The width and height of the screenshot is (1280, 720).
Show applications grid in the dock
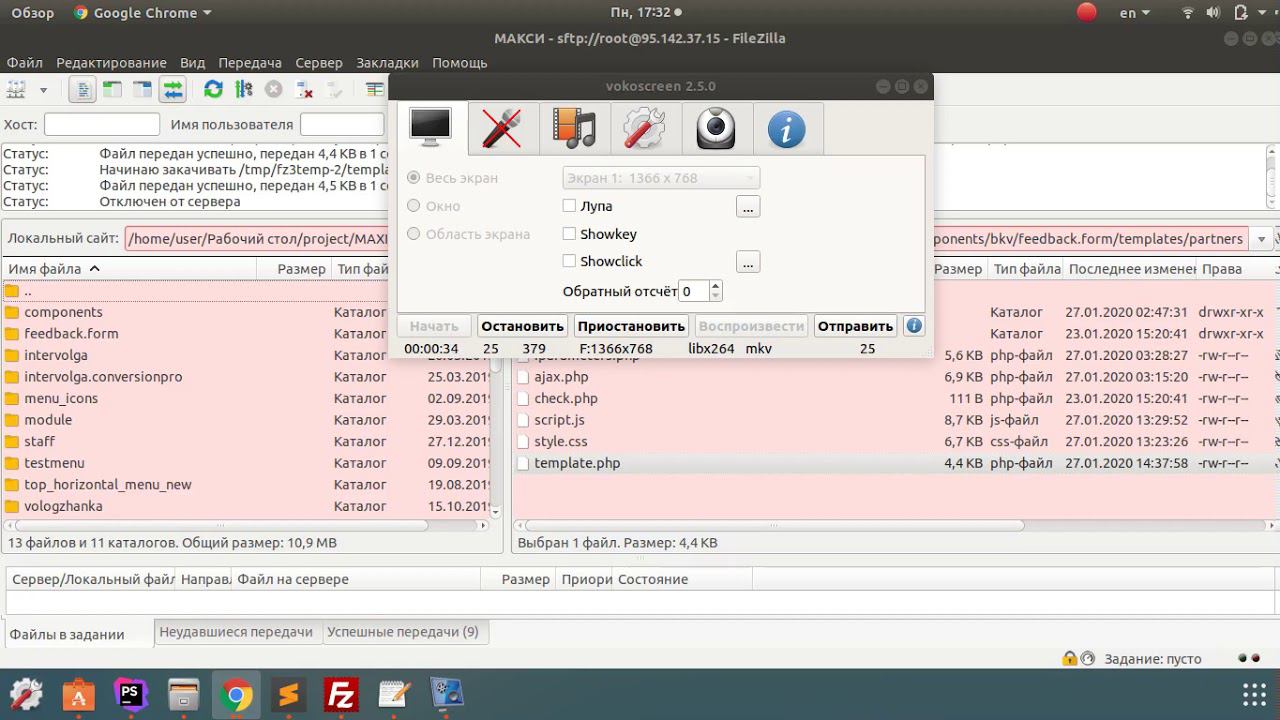click(x=1254, y=694)
